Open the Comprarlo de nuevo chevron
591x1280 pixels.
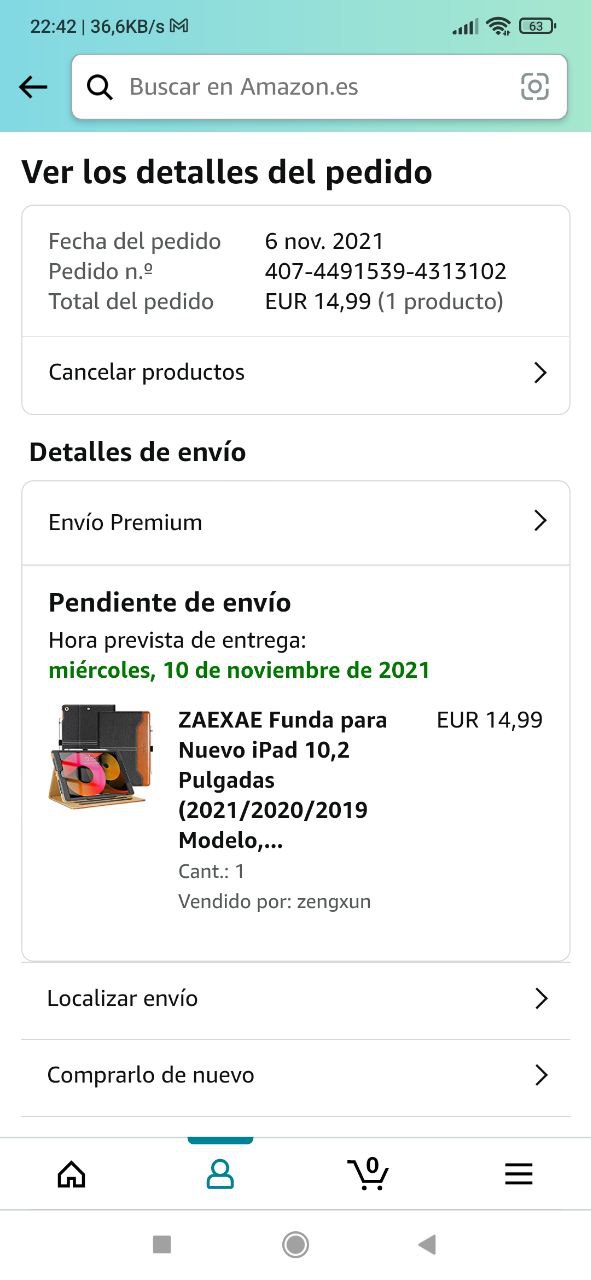541,1075
